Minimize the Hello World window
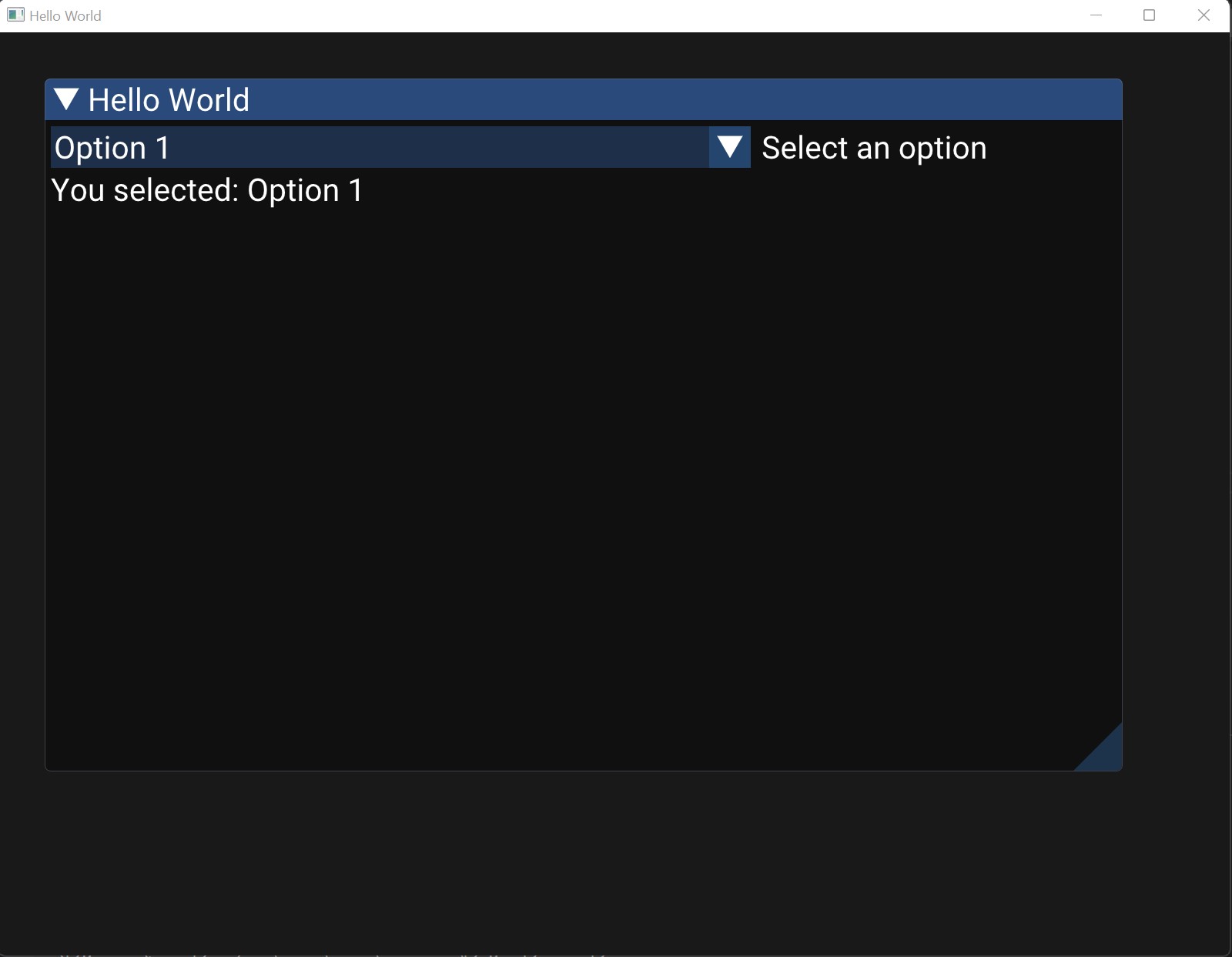This screenshot has width=1232, height=957. point(1096,15)
